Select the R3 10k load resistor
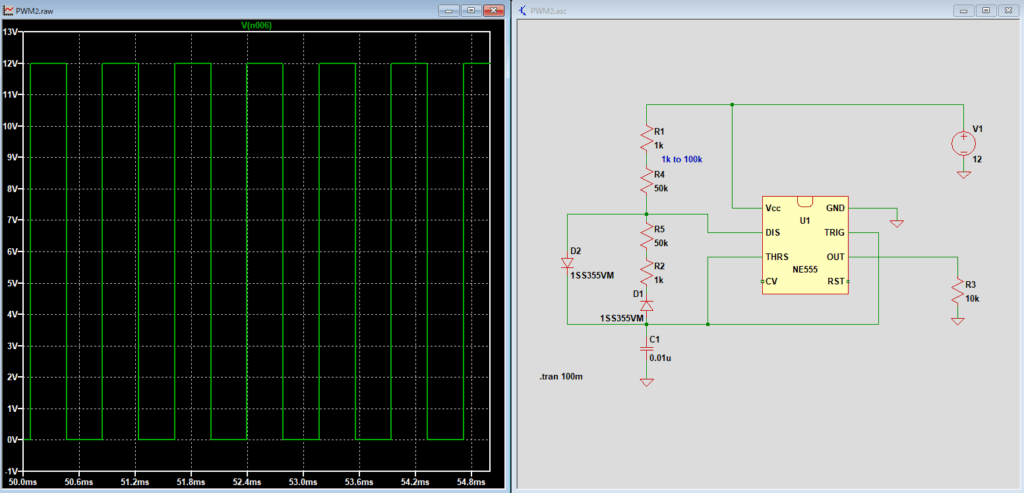 point(957,290)
